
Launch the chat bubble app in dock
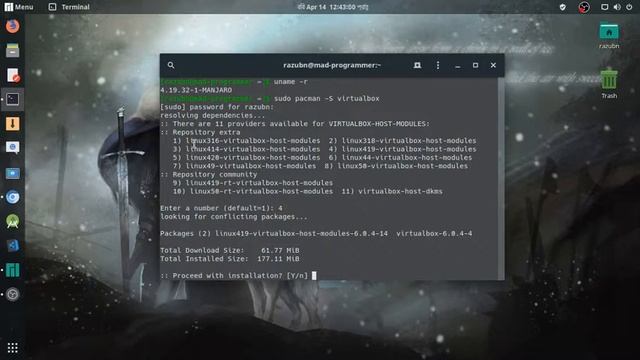[x=13, y=148]
